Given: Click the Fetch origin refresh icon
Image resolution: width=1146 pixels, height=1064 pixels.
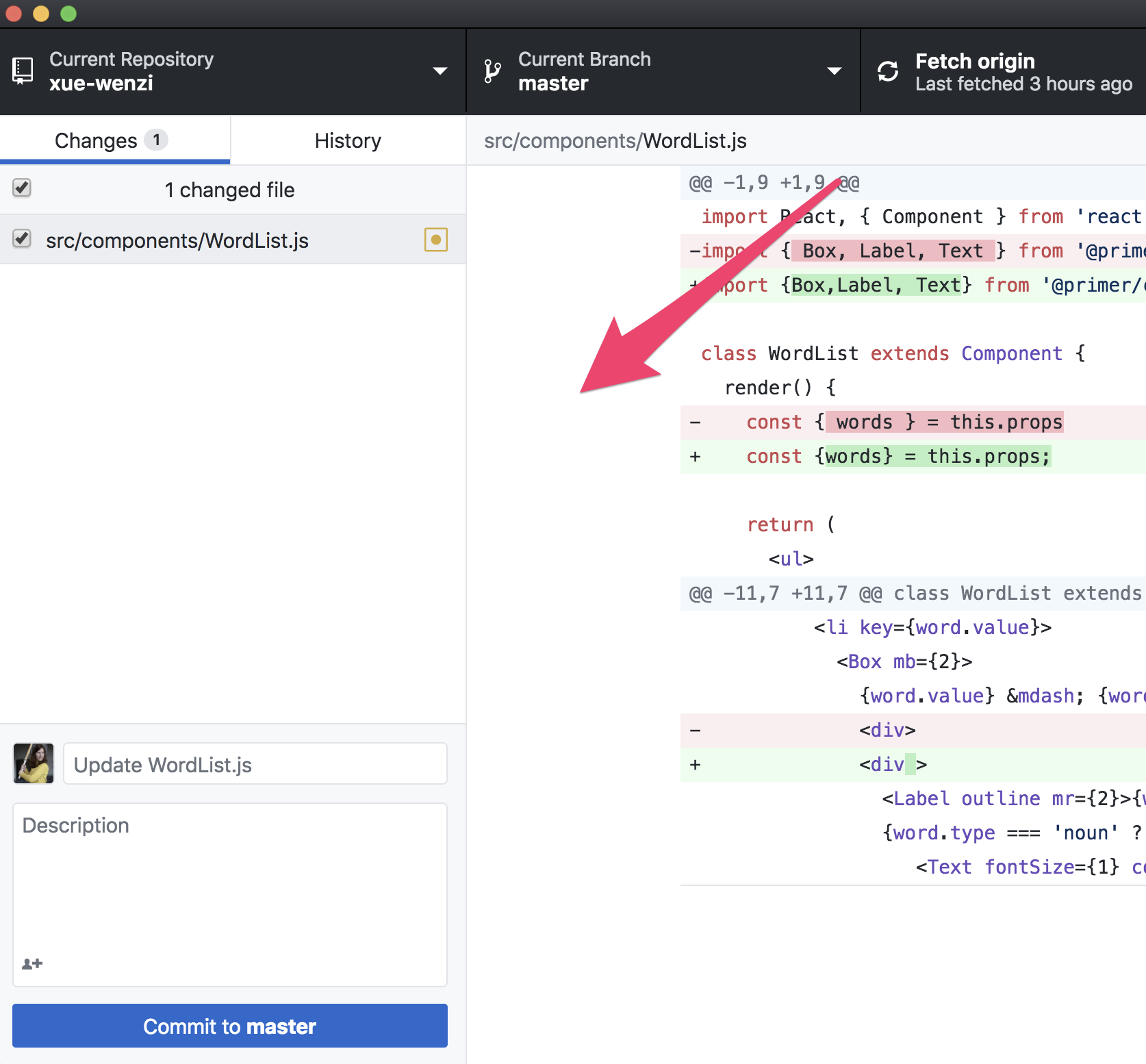Looking at the screenshot, I should pyautogui.click(x=888, y=71).
